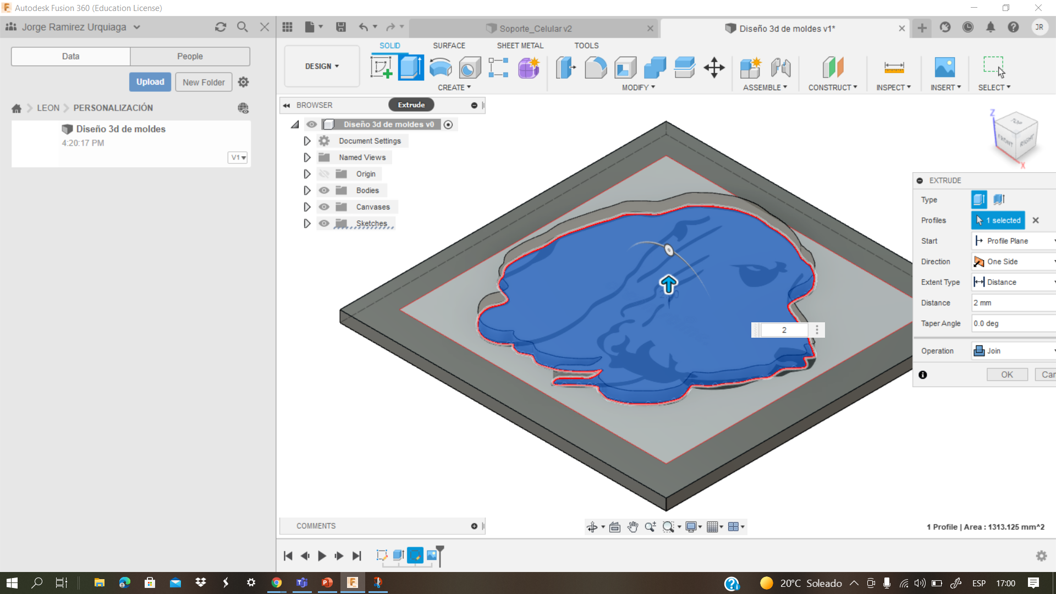Activate the root component radio button
The height and width of the screenshot is (594, 1056).
[449, 124]
